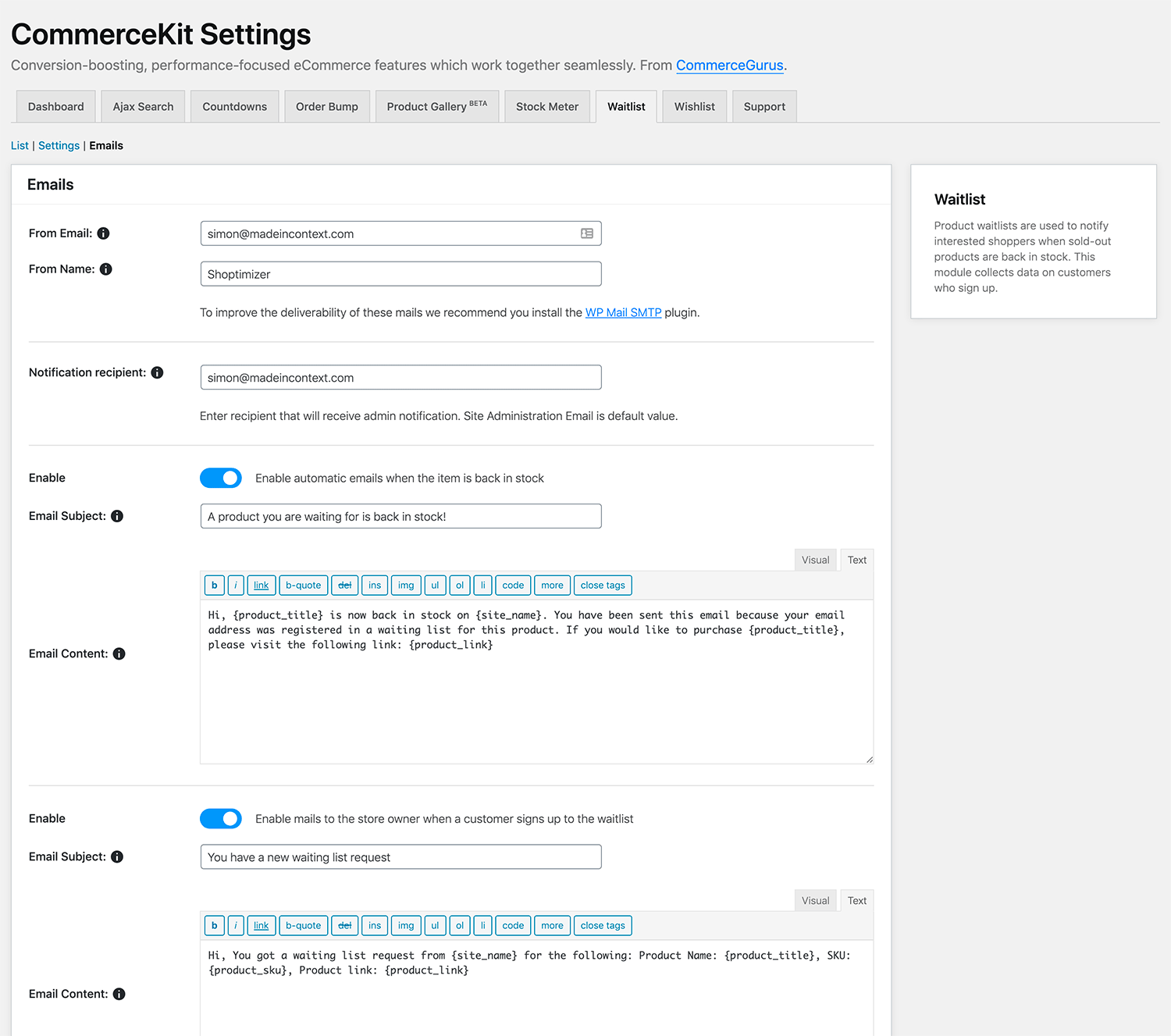The width and height of the screenshot is (1171, 1036).
Task: Click italic button in second editor toolbar
Action: pyautogui.click(x=236, y=925)
